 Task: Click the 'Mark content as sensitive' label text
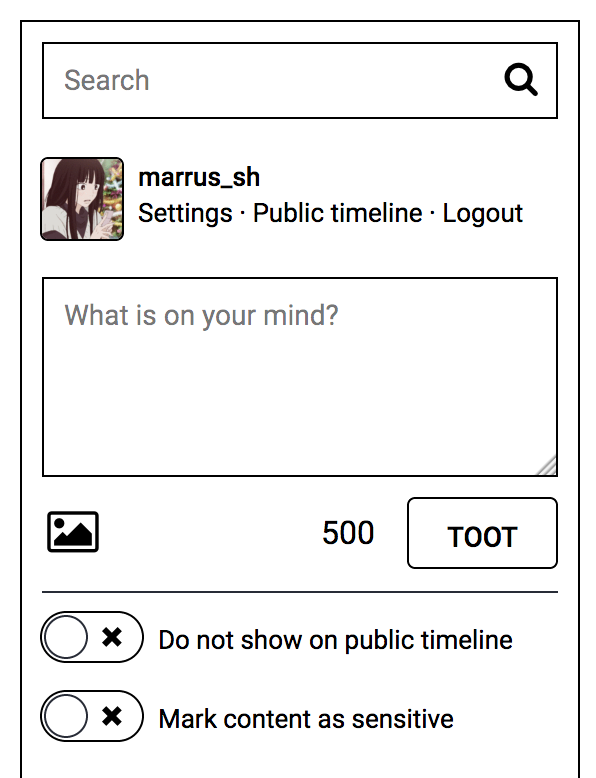(306, 719)
